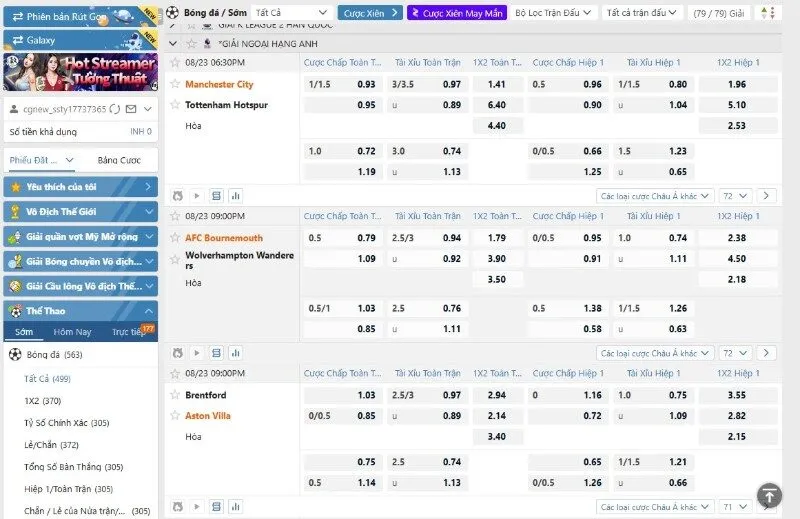Click the alarm clock icon under Manchester City match
Viewport: 800px width, 519px height.
tap(178, 197)
